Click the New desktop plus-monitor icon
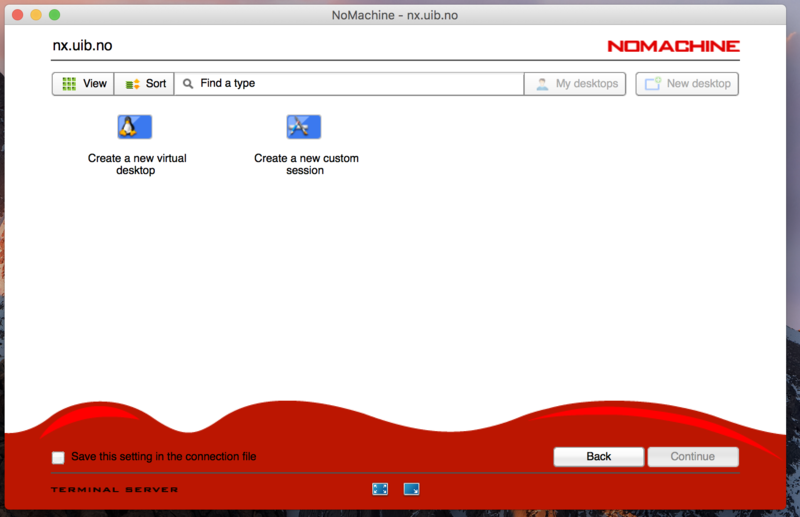 [652, 84]
